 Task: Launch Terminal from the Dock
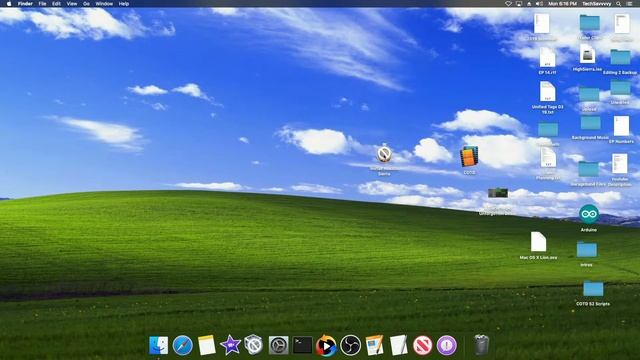pos(302,345)
